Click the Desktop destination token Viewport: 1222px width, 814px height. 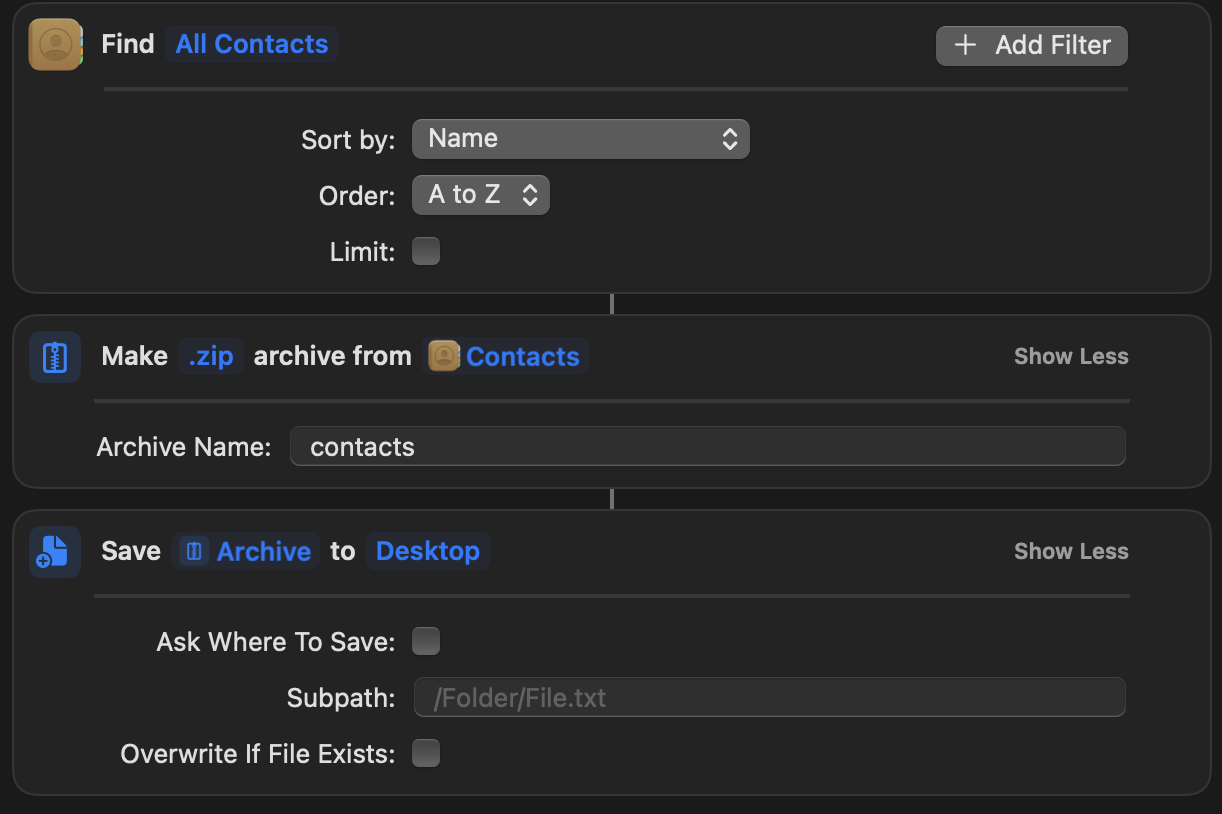[x=428, y=551]
